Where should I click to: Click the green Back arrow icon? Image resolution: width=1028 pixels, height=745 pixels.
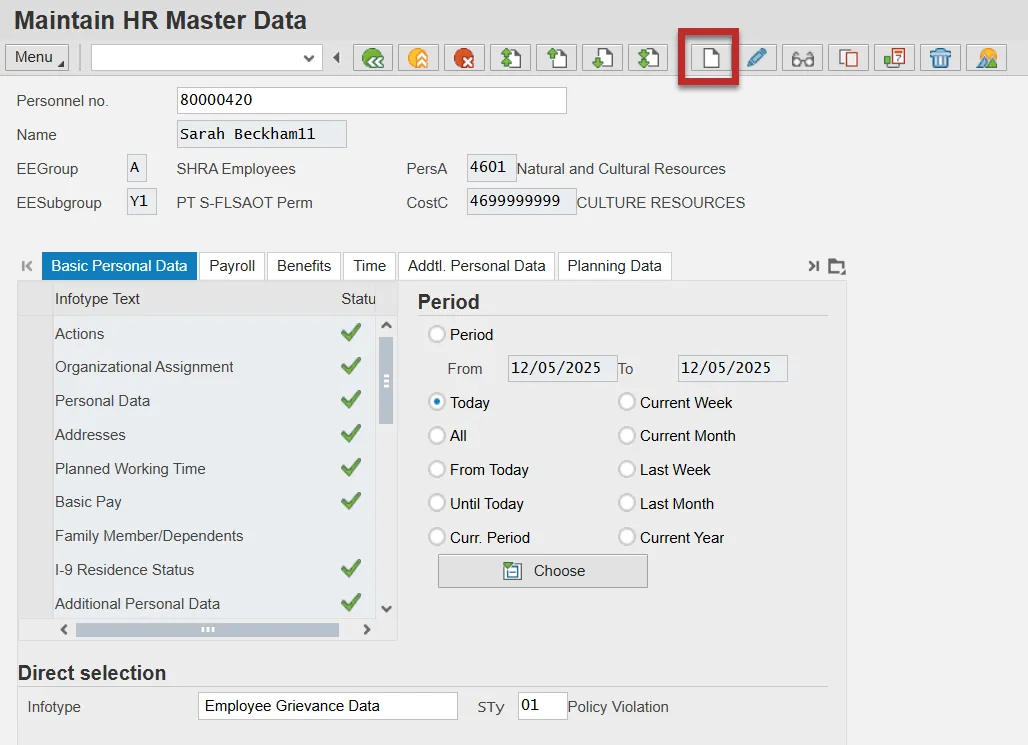[x=373, y=58]
